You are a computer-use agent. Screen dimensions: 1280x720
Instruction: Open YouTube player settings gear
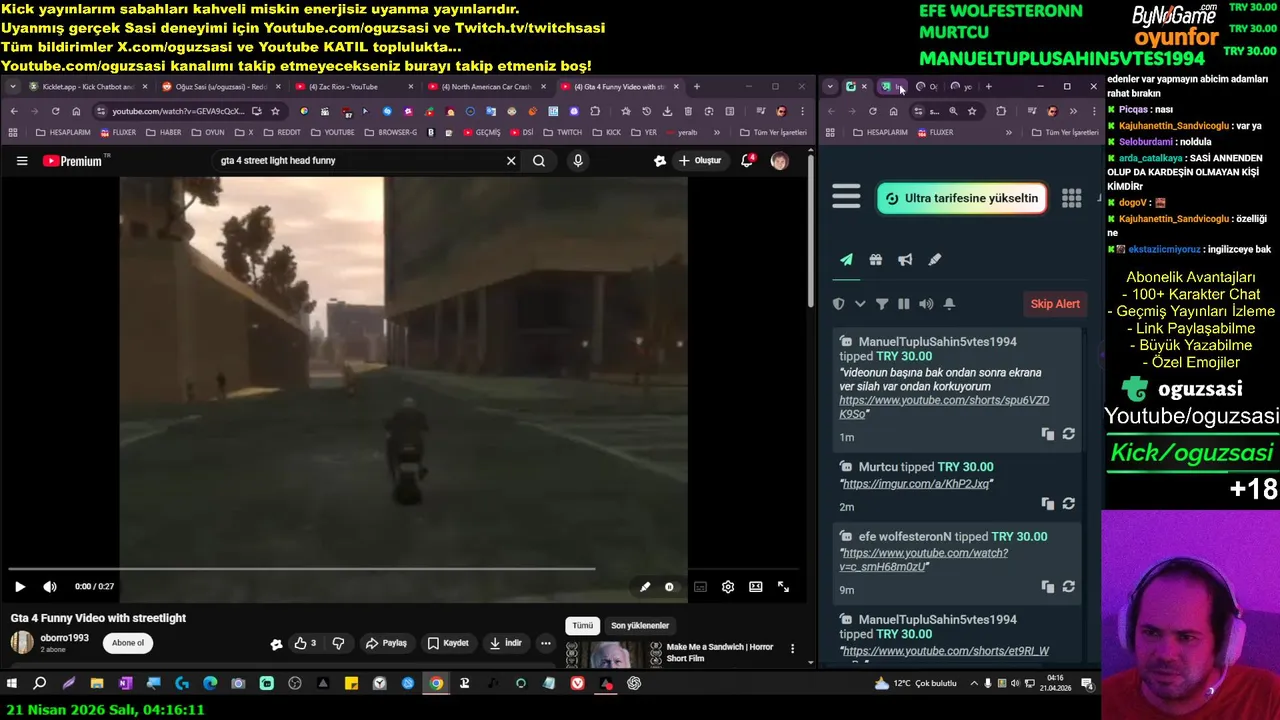[728, 587]
